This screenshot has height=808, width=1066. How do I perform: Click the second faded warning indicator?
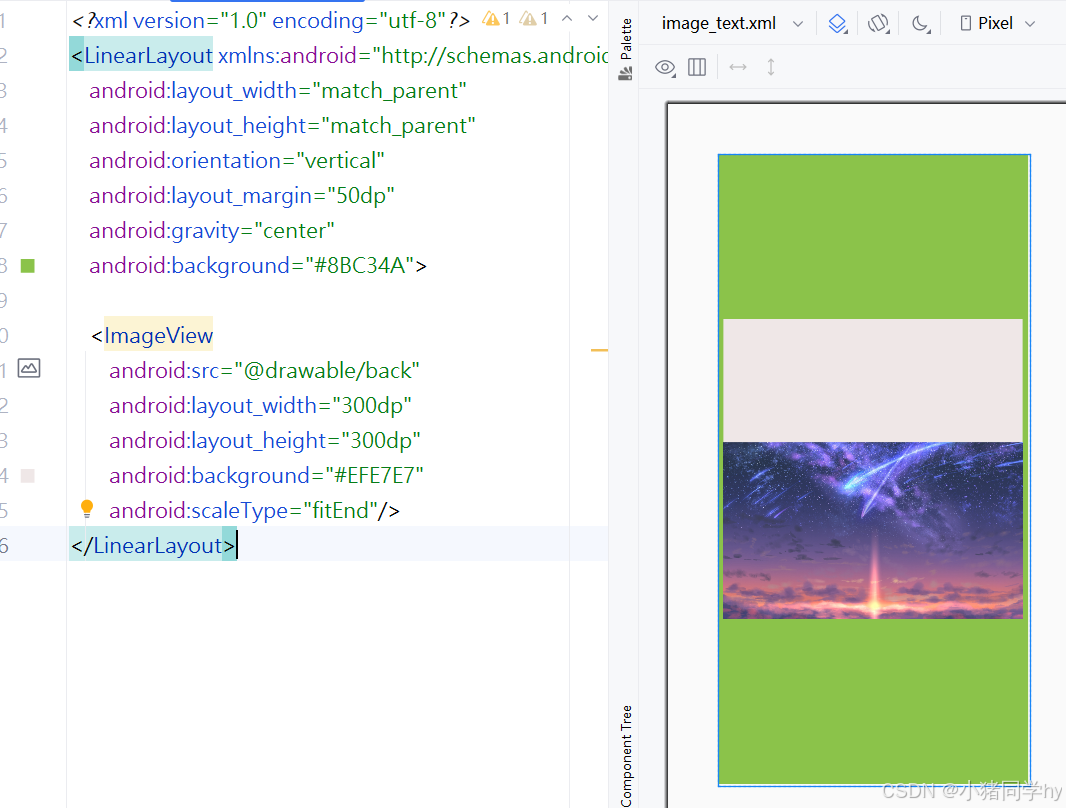pyautogui.click(x=534, y=19)
